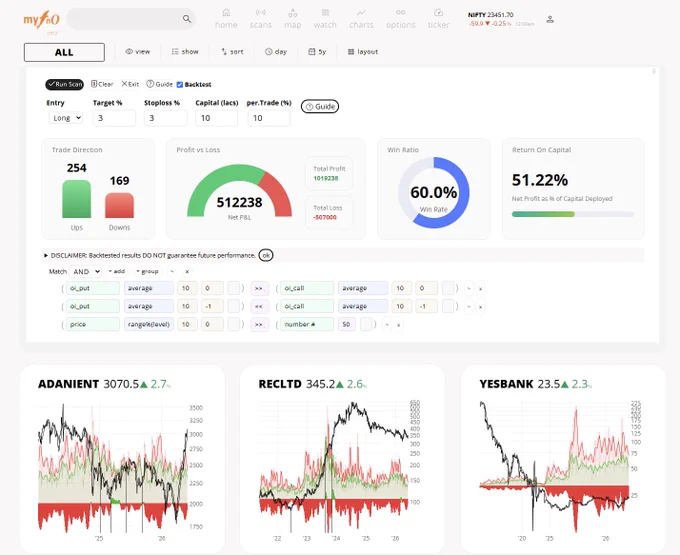This screenshot has height=555, width=680.
Task: Click the x beside the group button
Action: click(187, 271)
